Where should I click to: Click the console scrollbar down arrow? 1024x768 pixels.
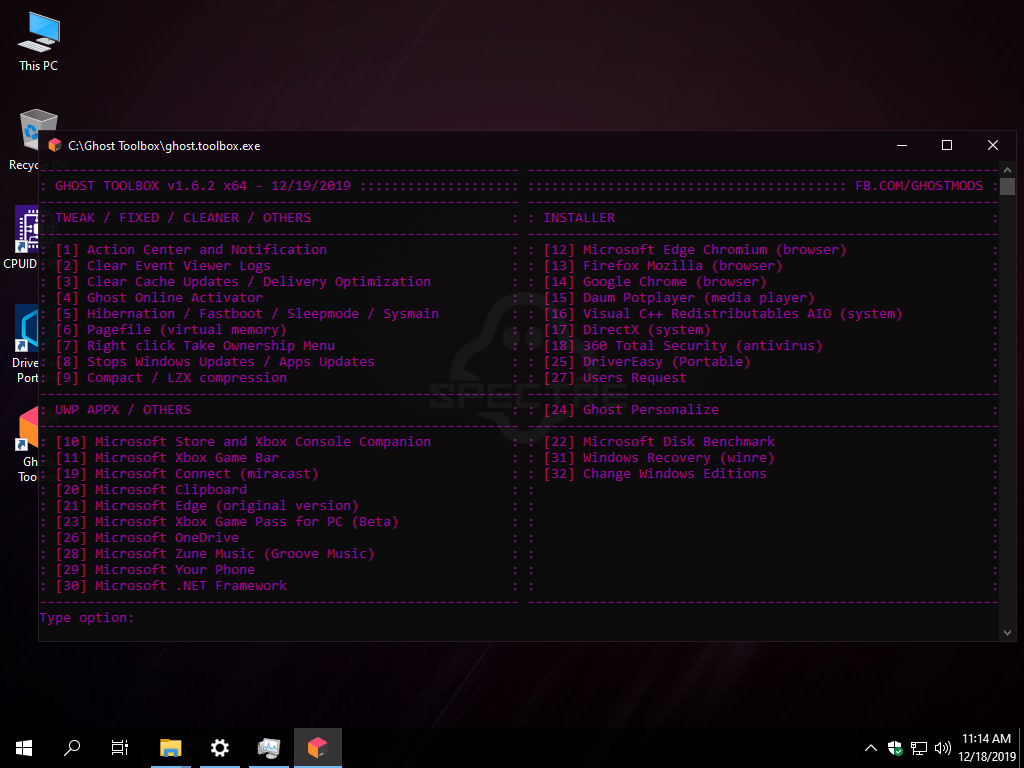[x=1008, y=633]
